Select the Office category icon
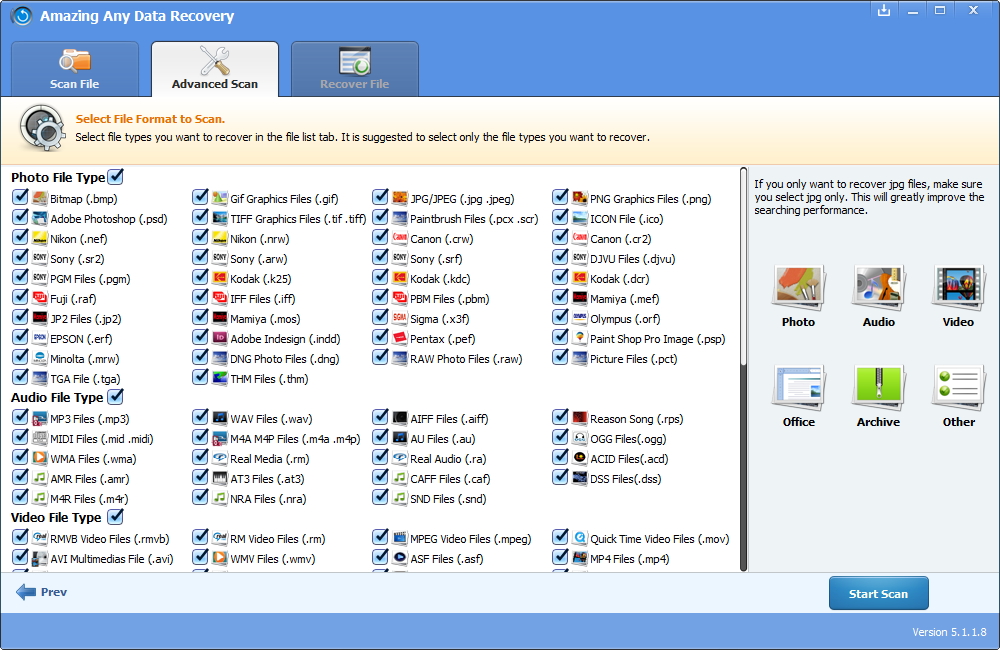 pyautogui.click(x=798, y=386)
